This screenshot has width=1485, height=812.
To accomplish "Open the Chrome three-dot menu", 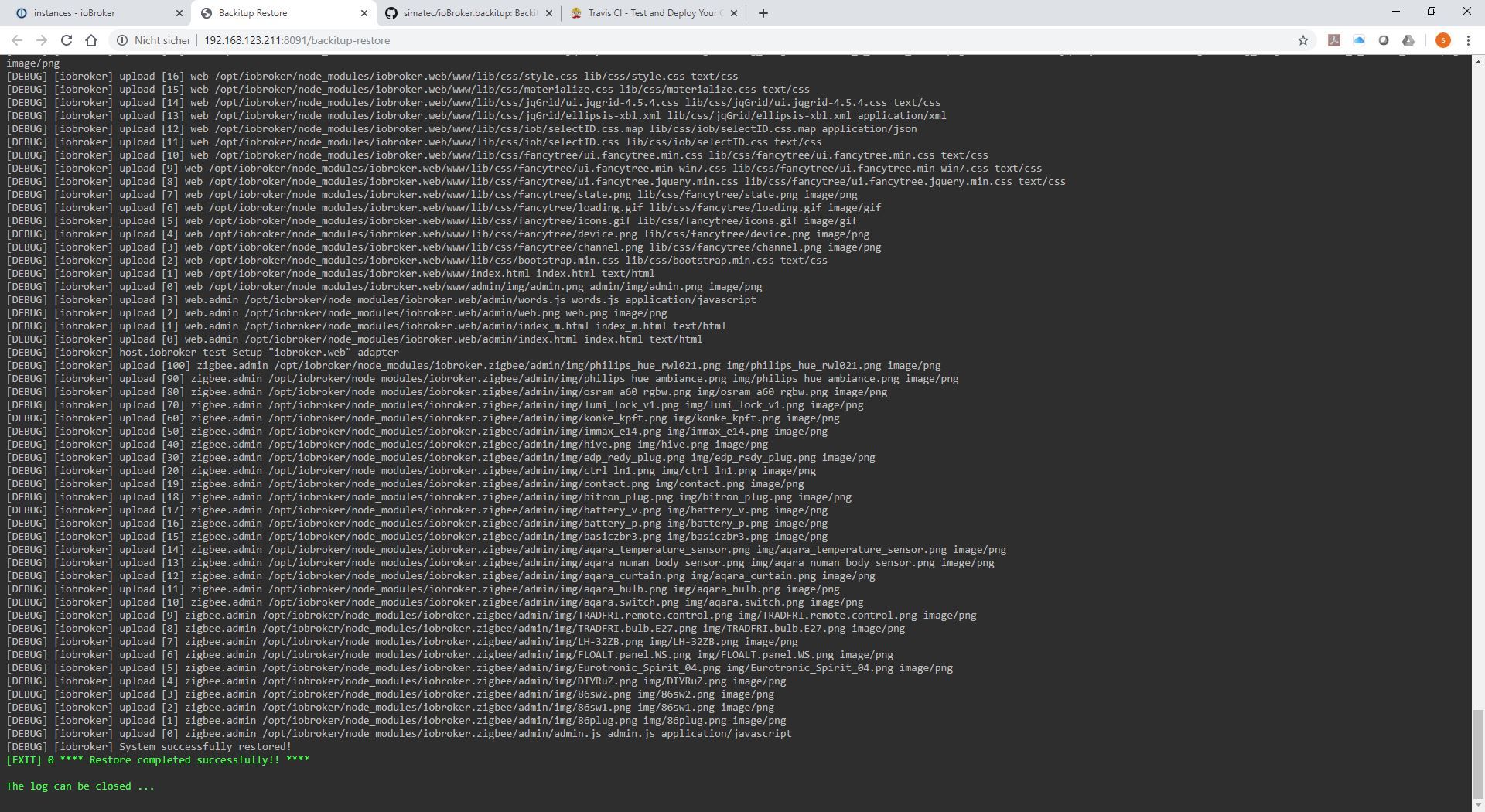I will 1468,40.
